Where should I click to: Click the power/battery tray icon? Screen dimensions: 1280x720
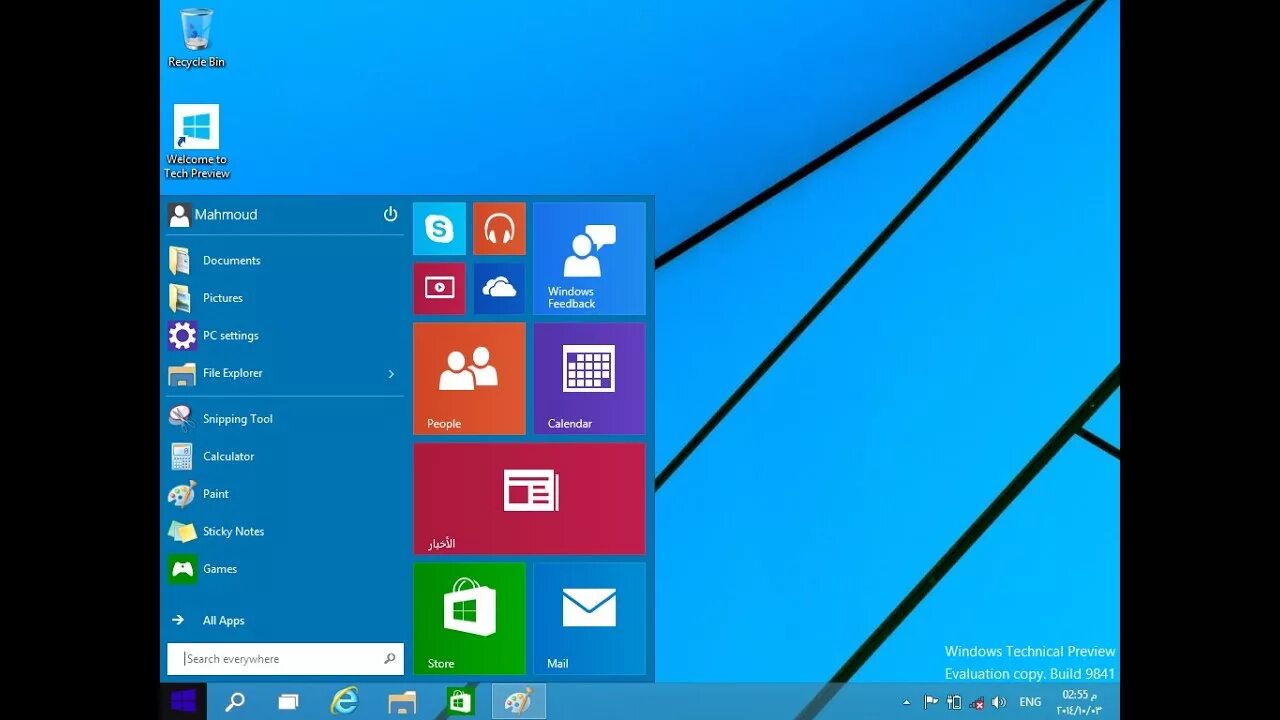954,702
